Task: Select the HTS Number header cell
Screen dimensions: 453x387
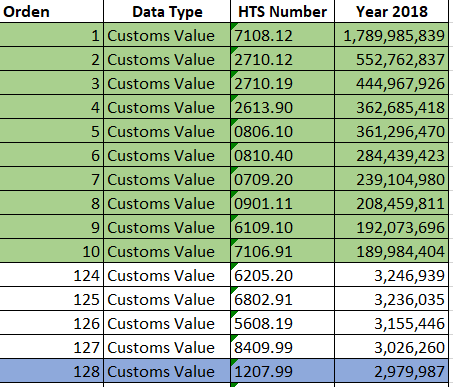Action: coord(282,11)
